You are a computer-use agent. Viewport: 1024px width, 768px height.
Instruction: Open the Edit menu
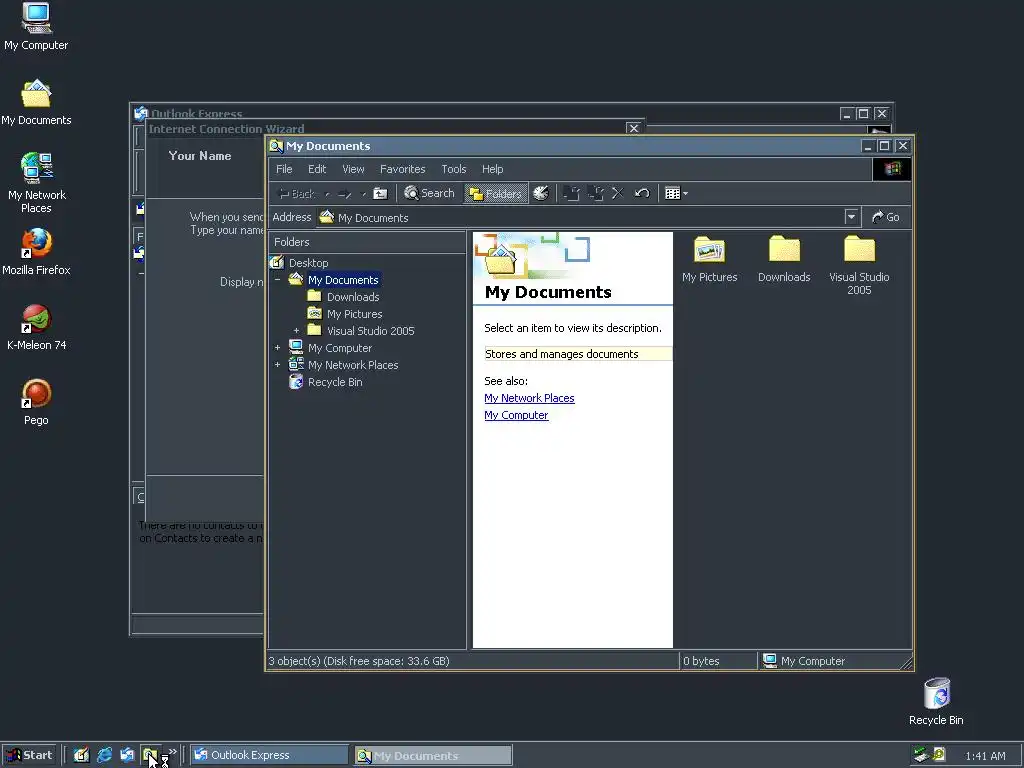pos(317,169)
